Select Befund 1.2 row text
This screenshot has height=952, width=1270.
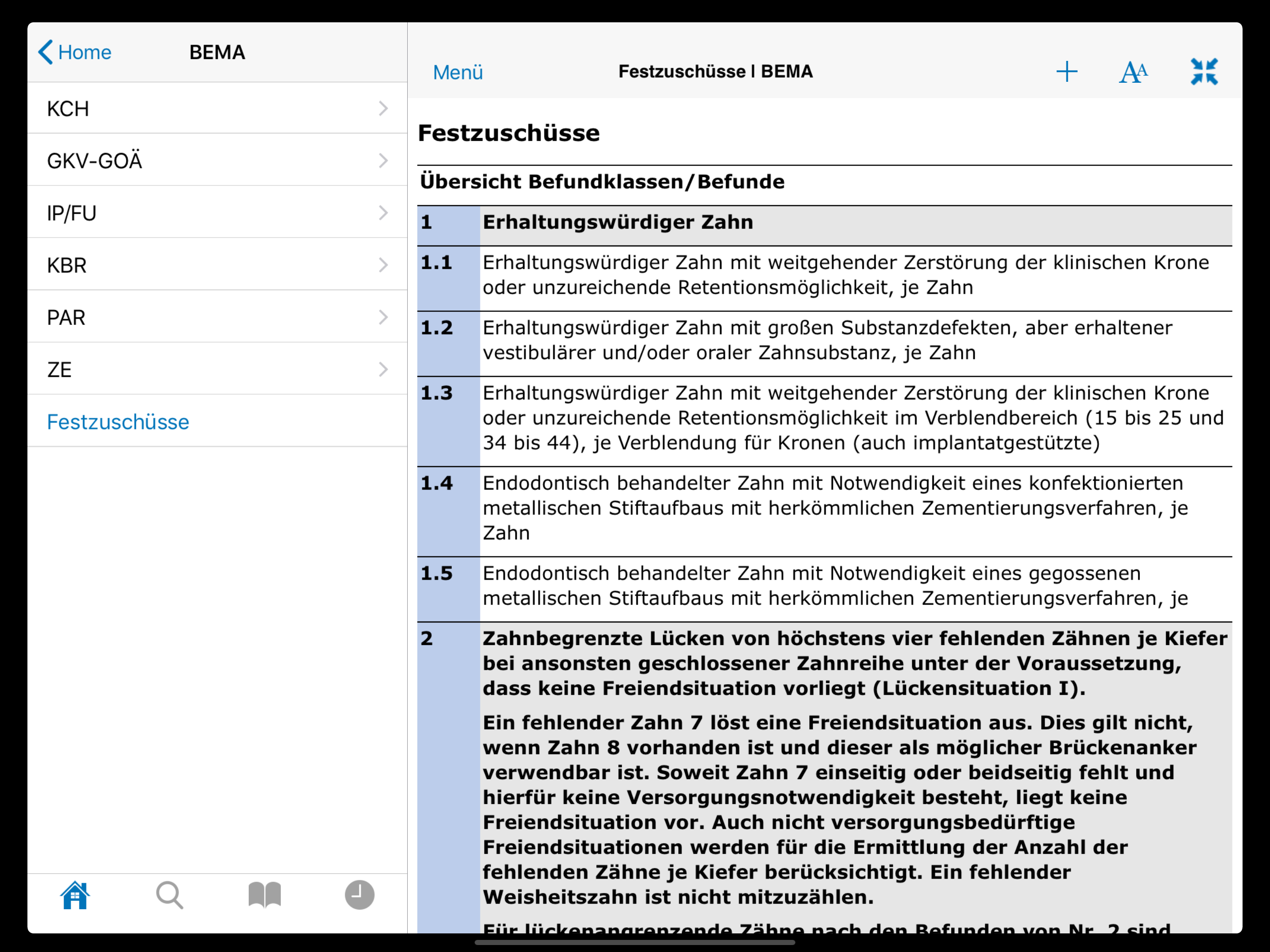pyautogui.click(x=827, y=340)
